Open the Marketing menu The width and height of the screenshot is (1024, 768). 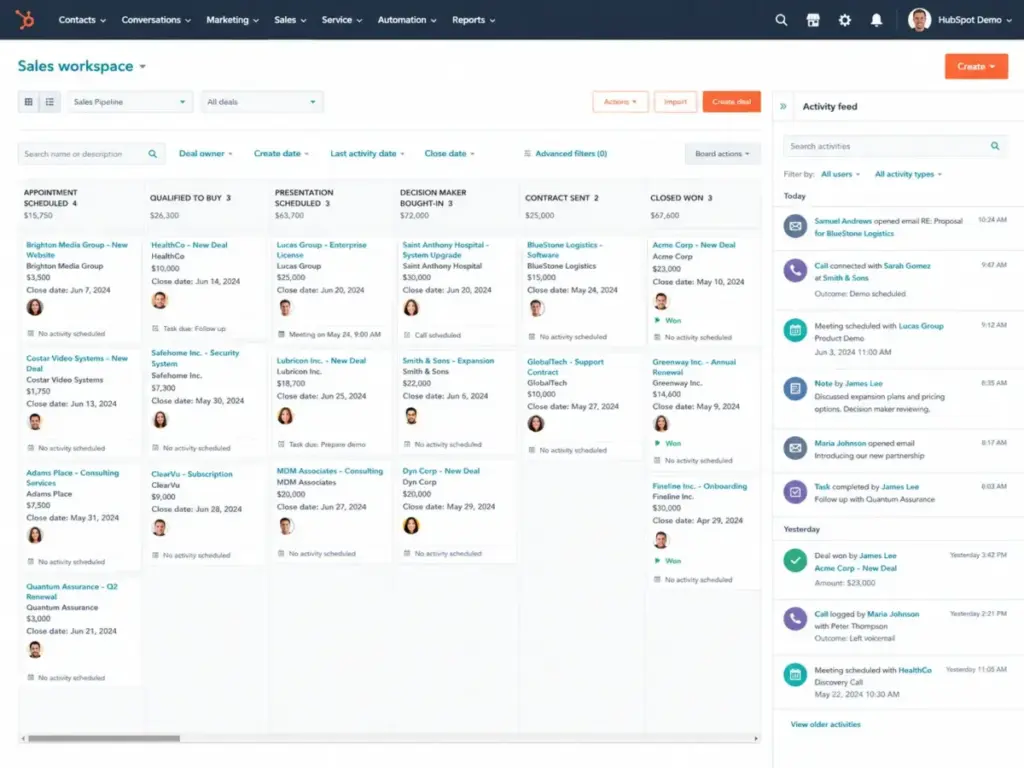(232, 20)
